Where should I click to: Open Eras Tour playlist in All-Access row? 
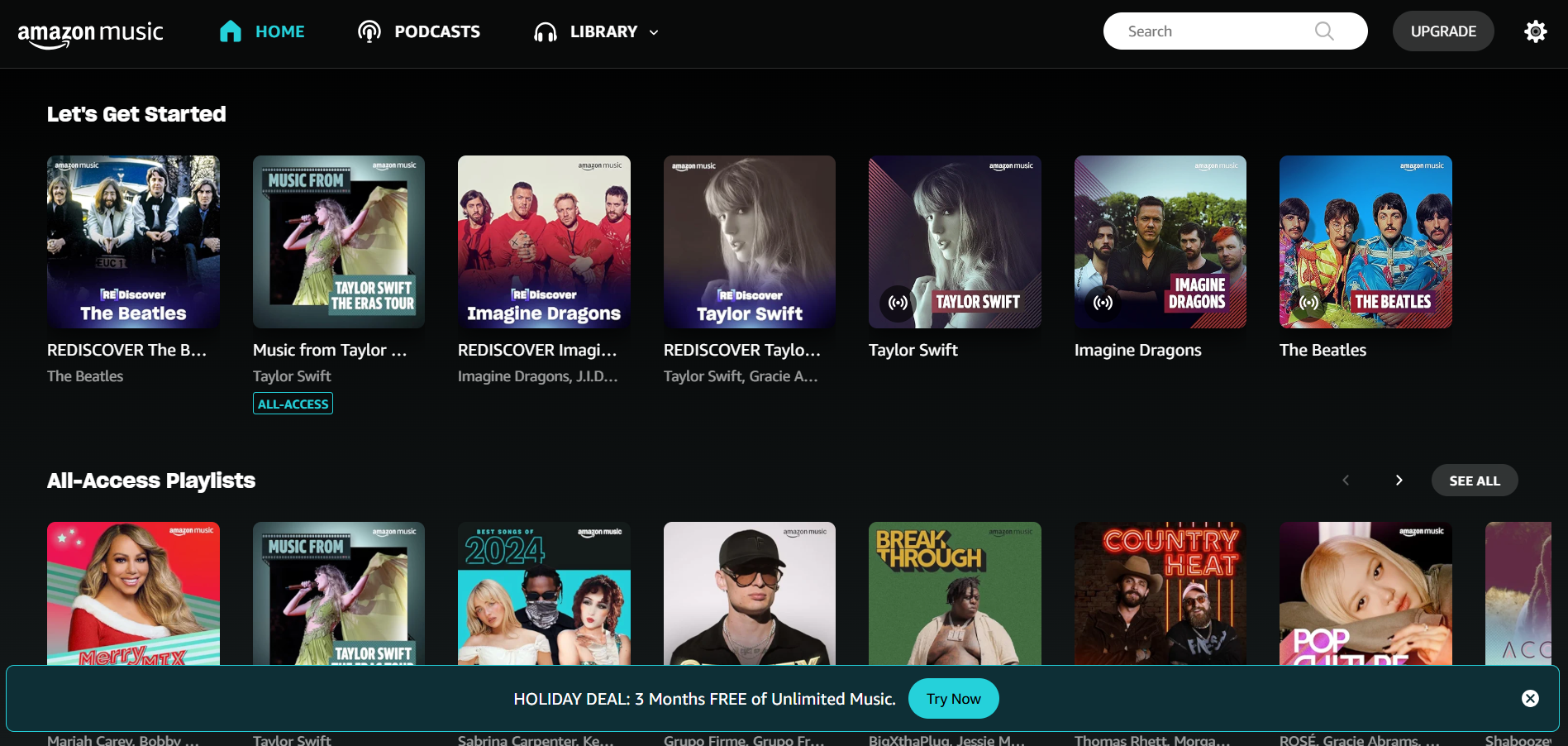[339, 593]
